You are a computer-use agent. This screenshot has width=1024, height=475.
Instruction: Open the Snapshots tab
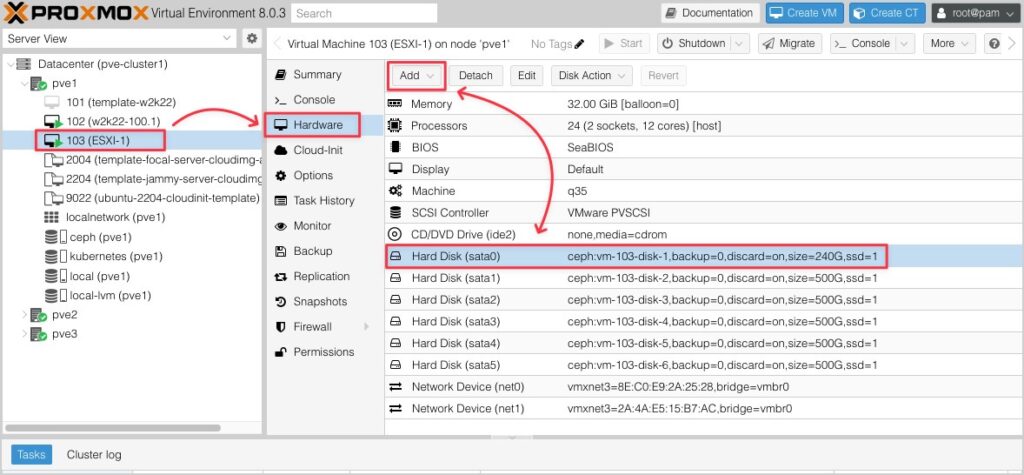pos(325,302)
